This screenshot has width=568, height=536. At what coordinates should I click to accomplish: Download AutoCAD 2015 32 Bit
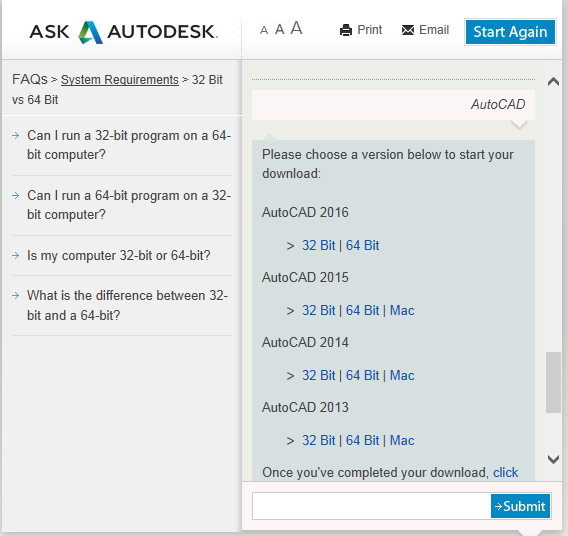(319, 311)
